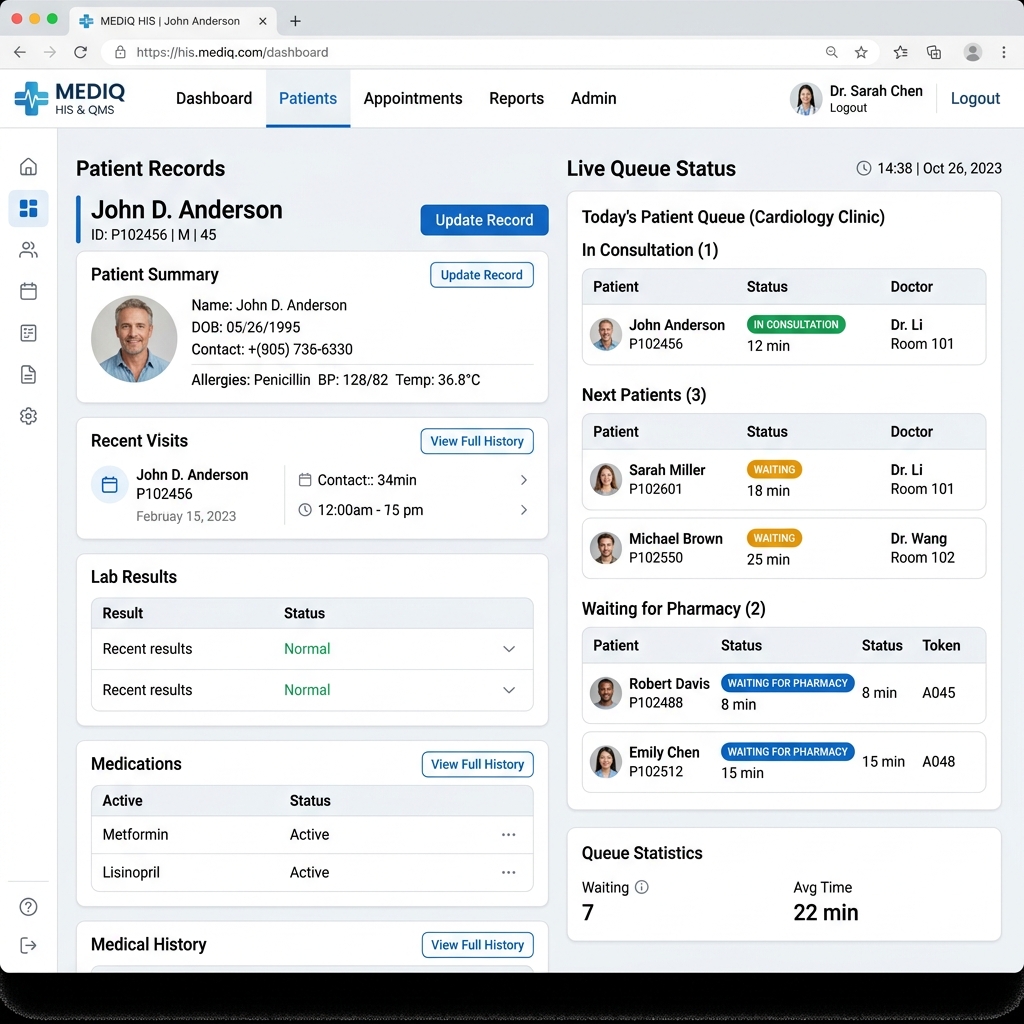The width and height of the screenshot is (1024, 1024).
Task: Select Emily Chen's pharmacy queue avatar
Action: [605, 761]
